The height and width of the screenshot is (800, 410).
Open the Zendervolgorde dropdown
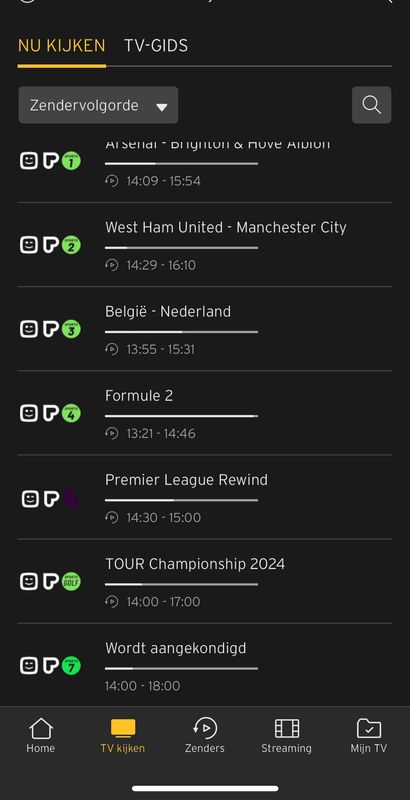tap(98, 105)
